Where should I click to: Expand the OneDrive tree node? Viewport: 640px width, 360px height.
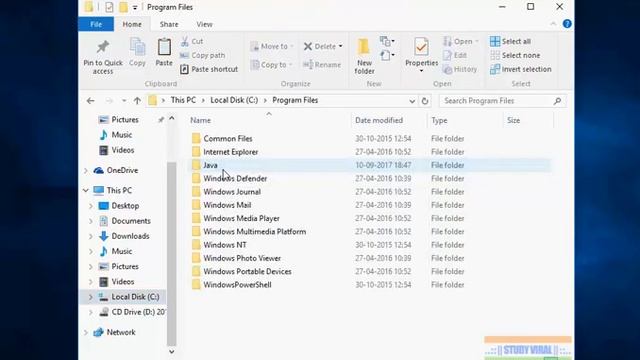[x=86, y=171]
